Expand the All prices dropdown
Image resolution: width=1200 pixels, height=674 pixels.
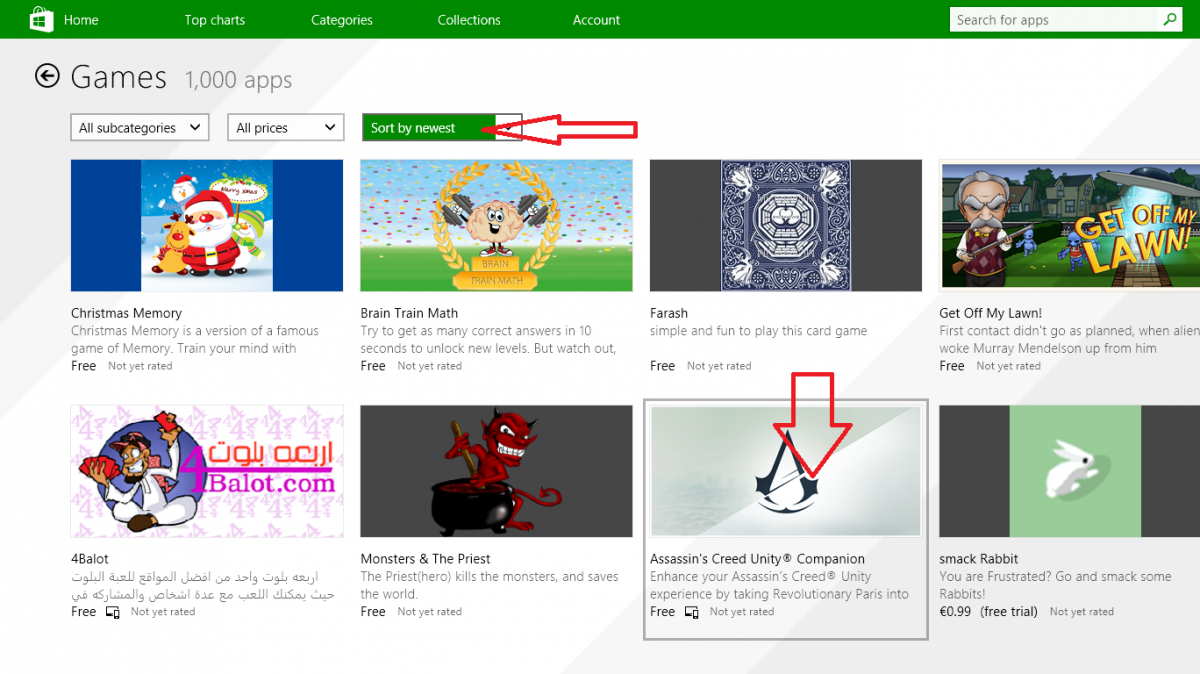286,127
